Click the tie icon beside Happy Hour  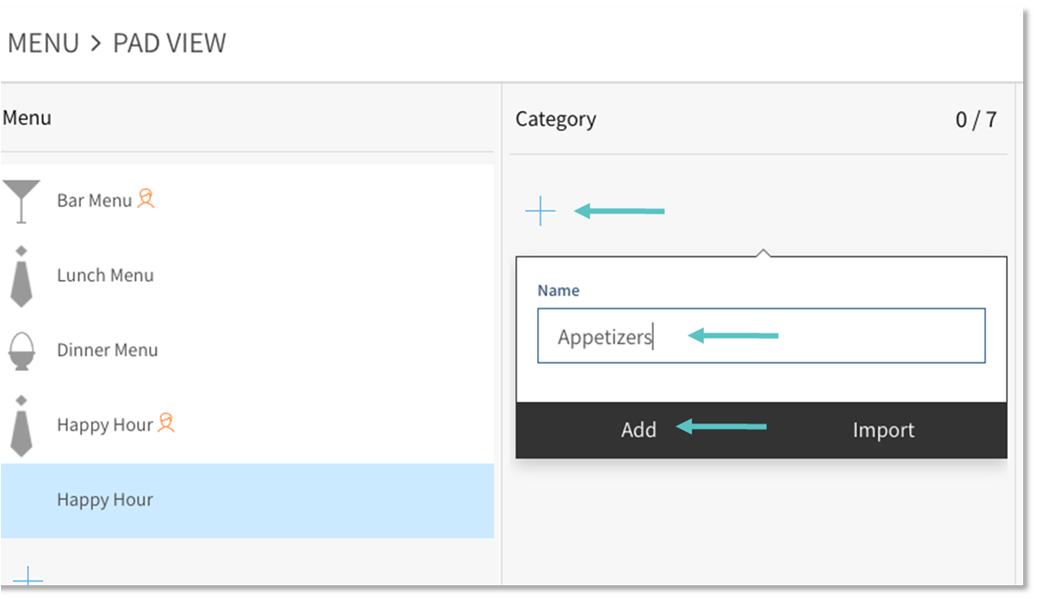click(x=21, y=426)
